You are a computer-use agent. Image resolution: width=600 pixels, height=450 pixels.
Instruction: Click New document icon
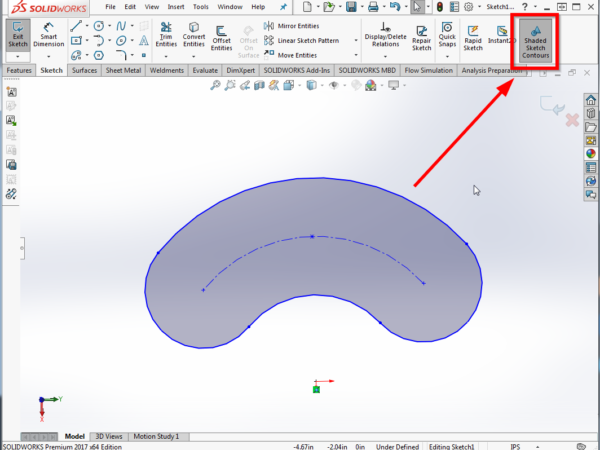(307, 7)
